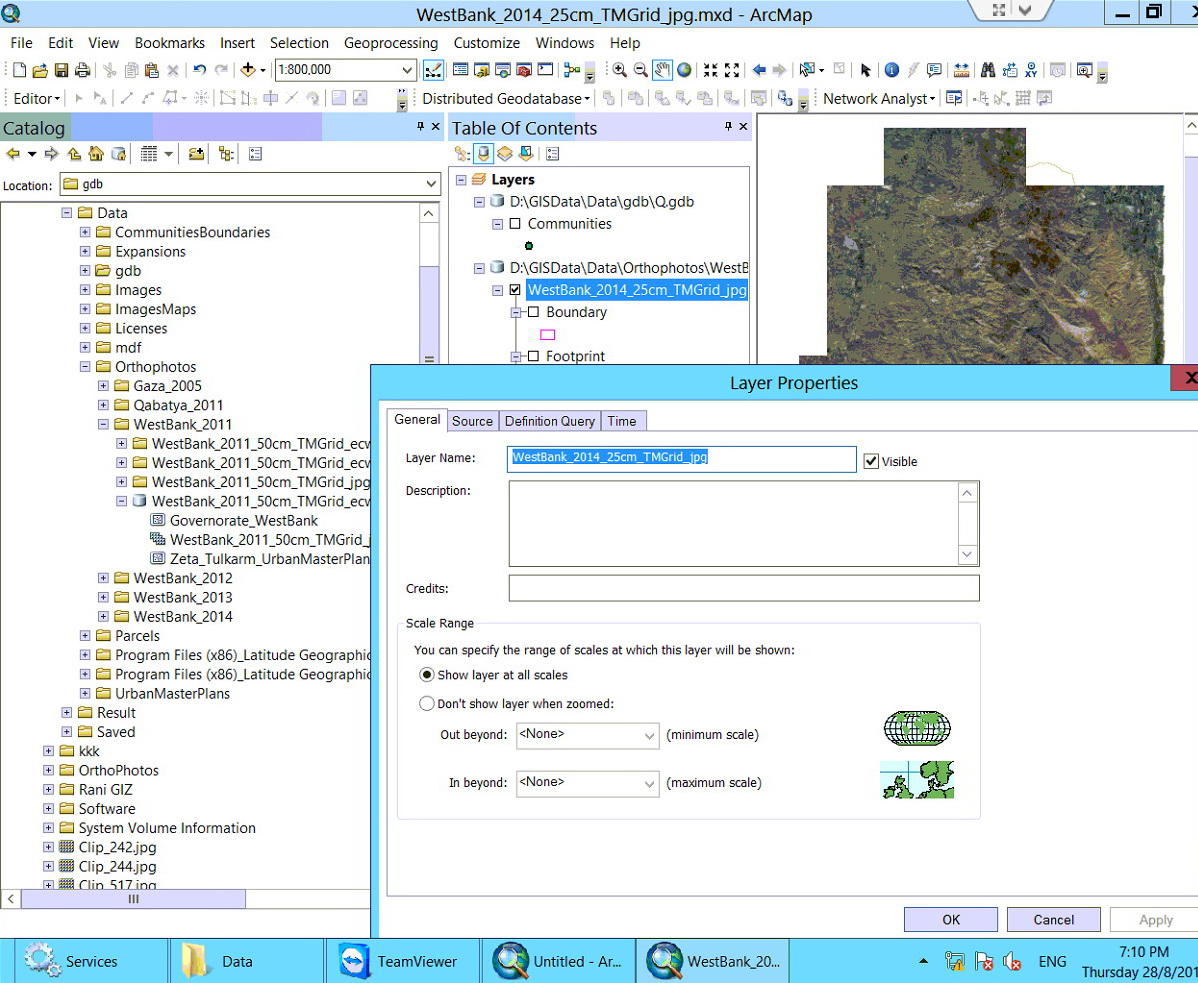Switch TOC to List By Source

(x=483, y=154)
